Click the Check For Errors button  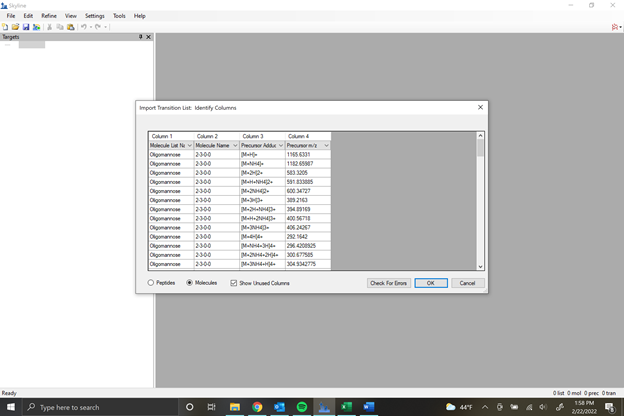coord(388,283)
